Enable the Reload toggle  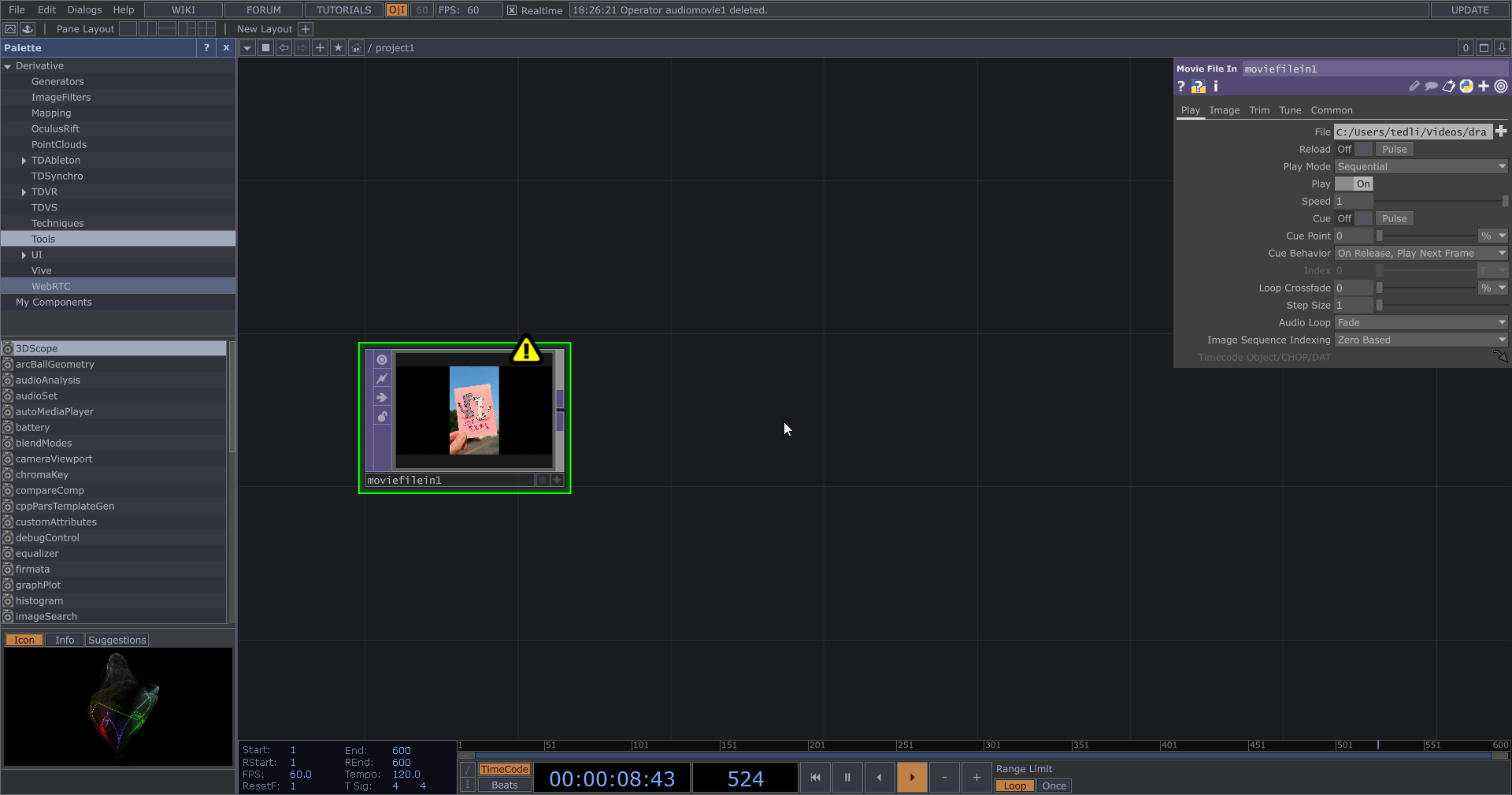[x=1362, y=149]
